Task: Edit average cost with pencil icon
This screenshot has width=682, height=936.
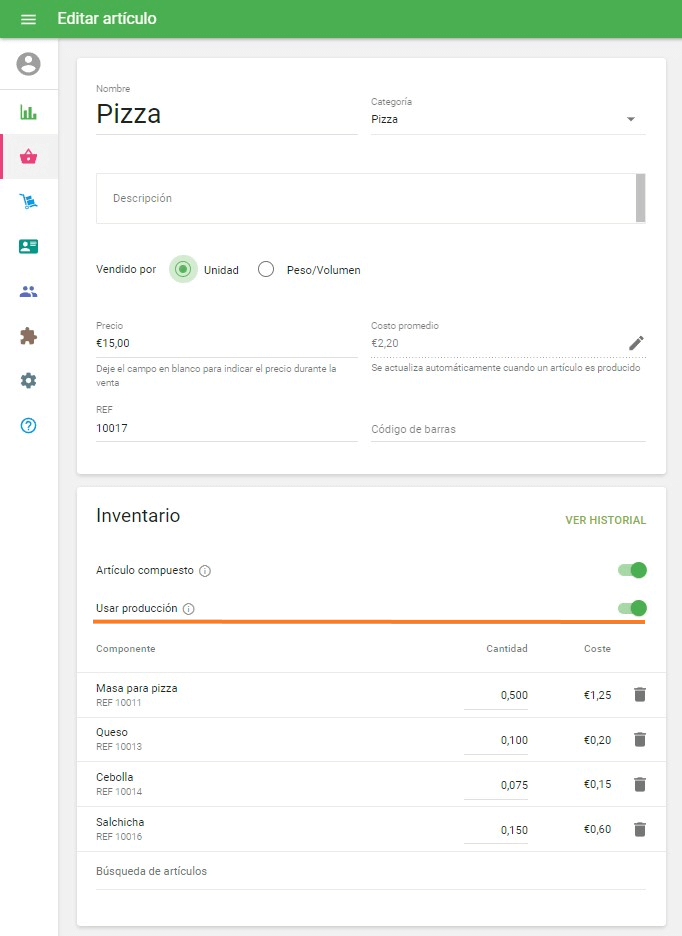Action: coord(636,343)
